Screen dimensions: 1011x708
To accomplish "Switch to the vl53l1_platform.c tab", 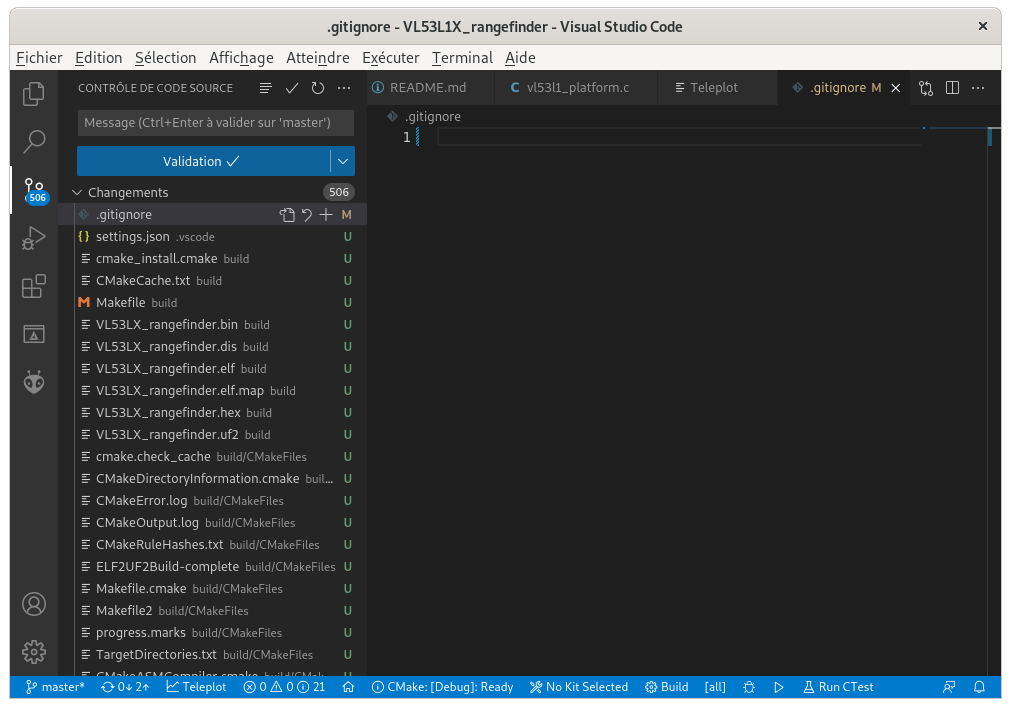I will [x=576, y=88].
